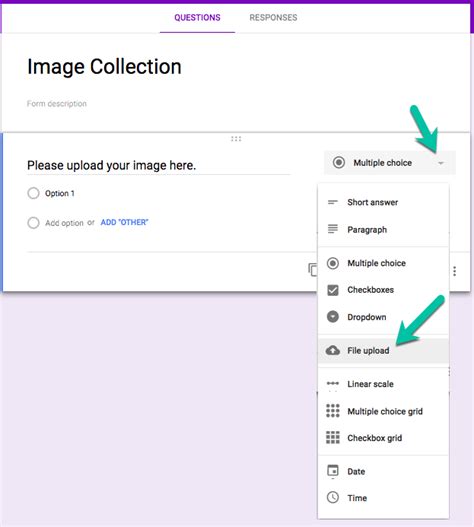The width and height of the screenshot is (474, 527).
Task: Click 'Add option' text
Action: coord(64,223)
